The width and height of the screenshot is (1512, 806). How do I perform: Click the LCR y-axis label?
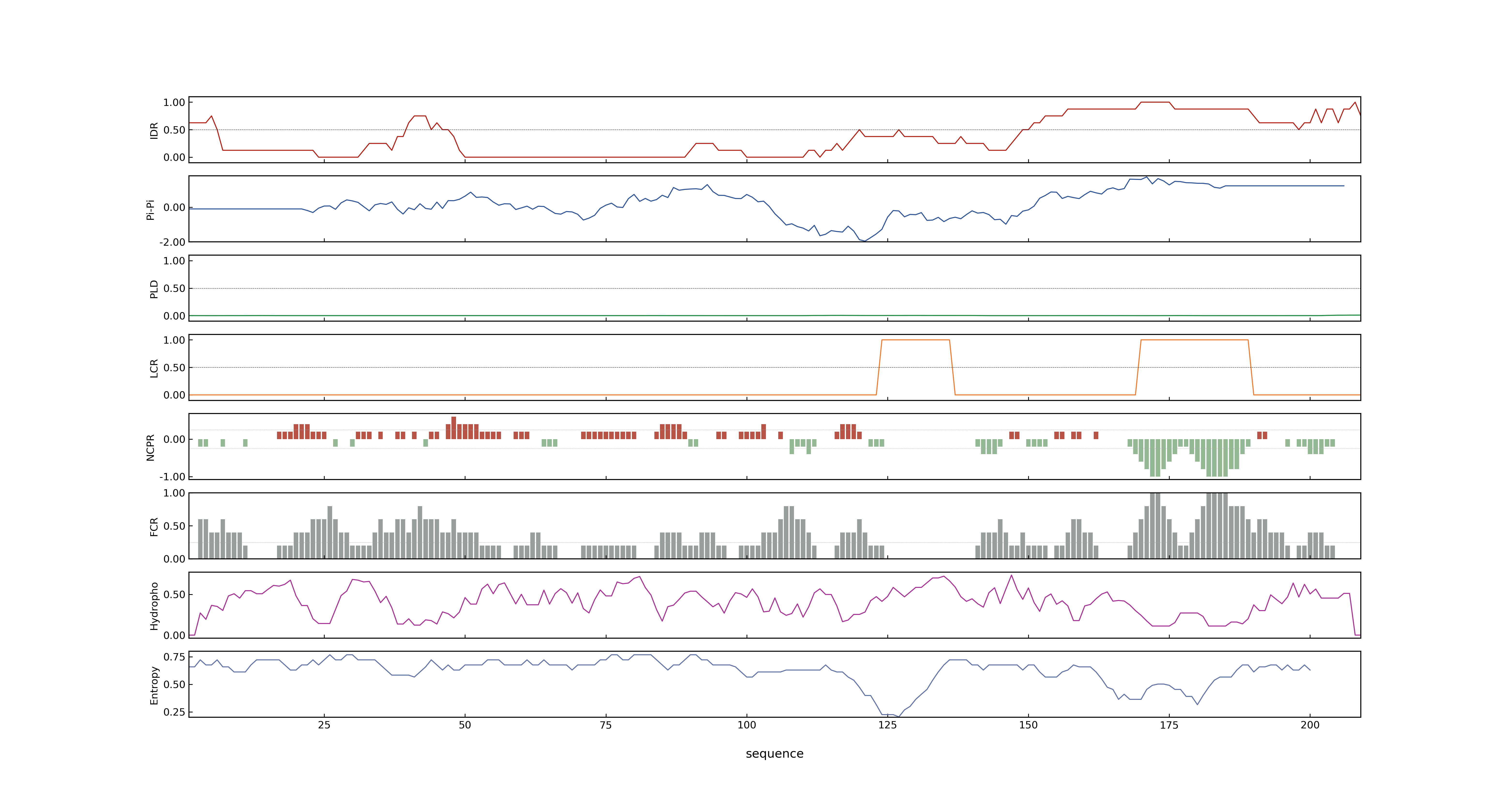coord(154,368)
